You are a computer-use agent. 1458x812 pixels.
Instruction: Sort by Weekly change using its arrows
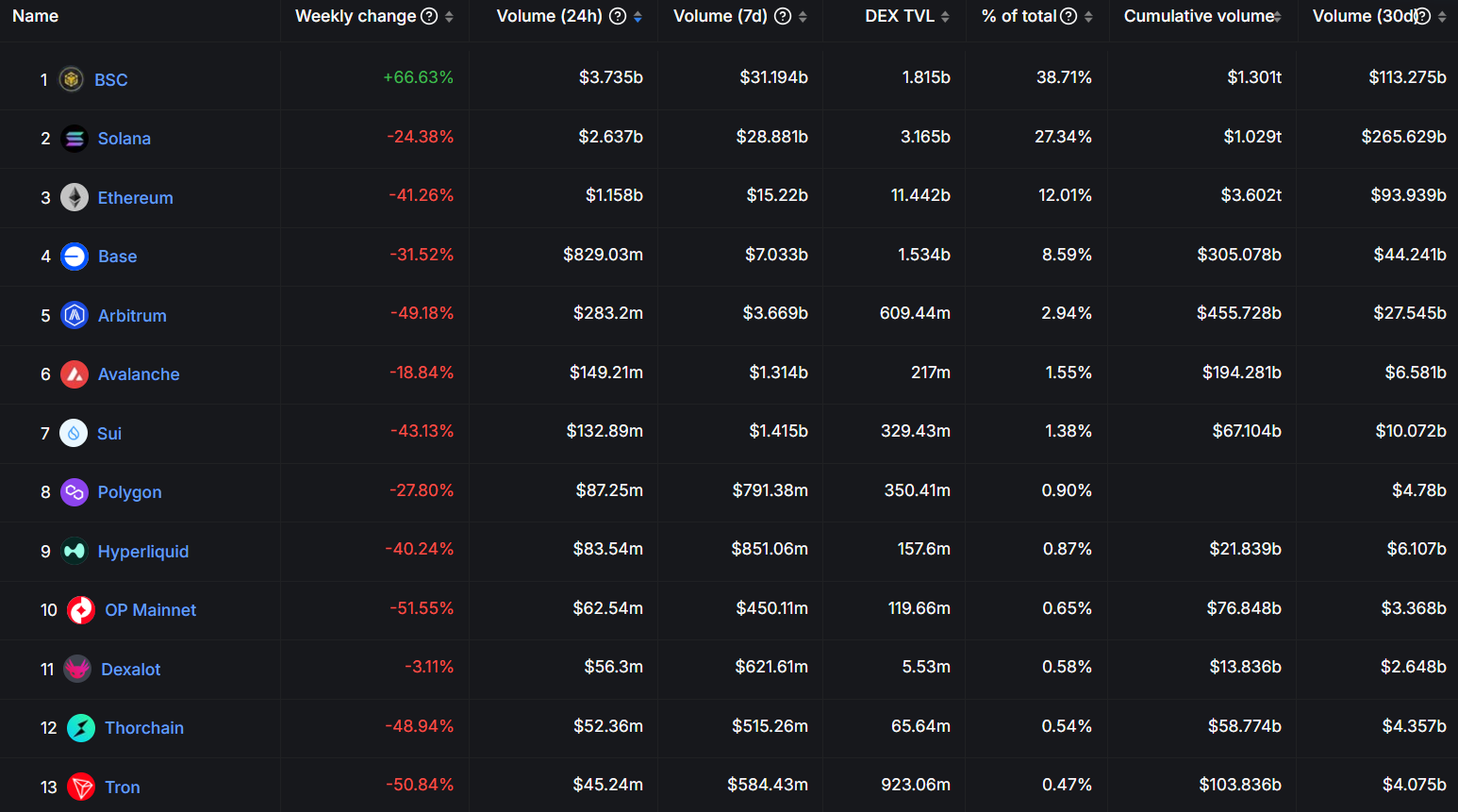coord(450,17)
